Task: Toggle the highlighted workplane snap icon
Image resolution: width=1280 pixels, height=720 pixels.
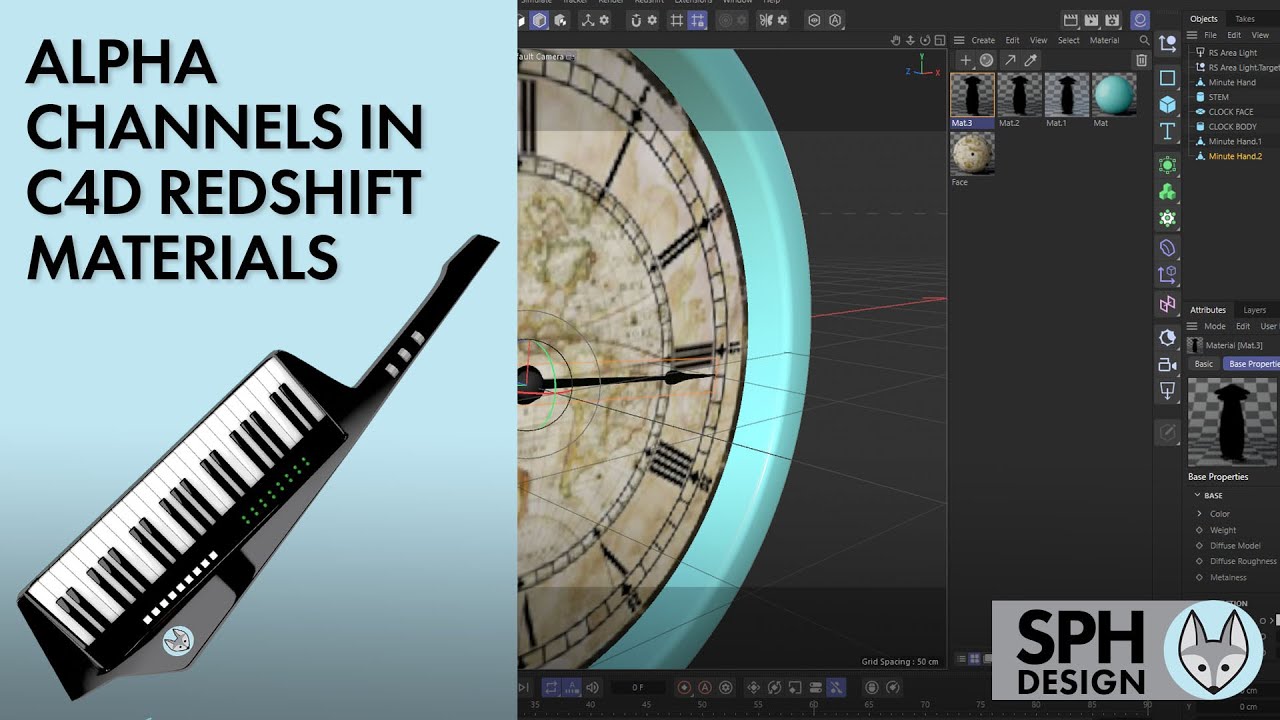Action: 699,20
